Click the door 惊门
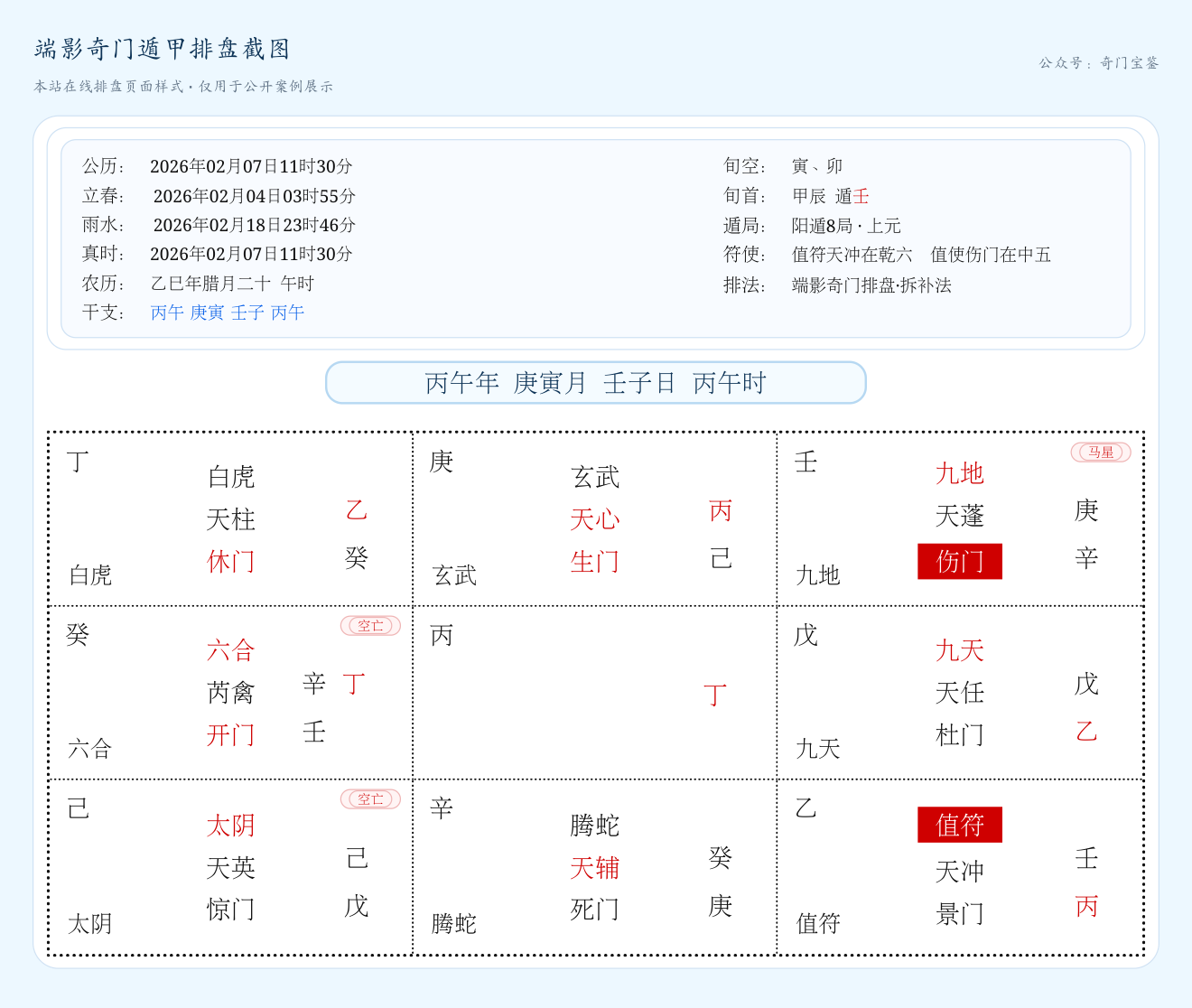The height and width of the screenshot is (1008, 1192). pos(231,910)
